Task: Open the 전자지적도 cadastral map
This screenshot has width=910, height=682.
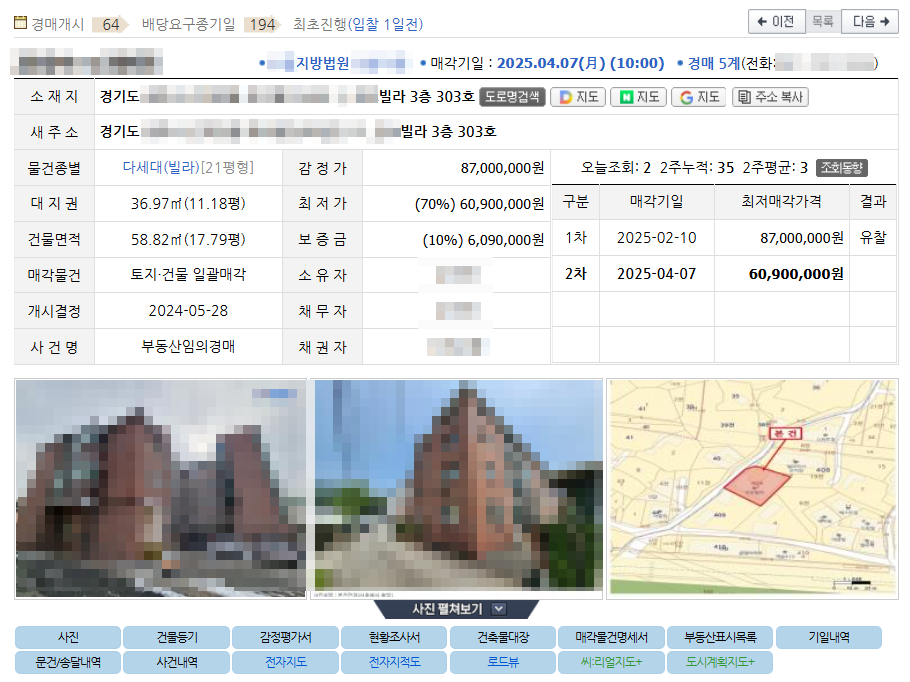Action: point(393,662)
